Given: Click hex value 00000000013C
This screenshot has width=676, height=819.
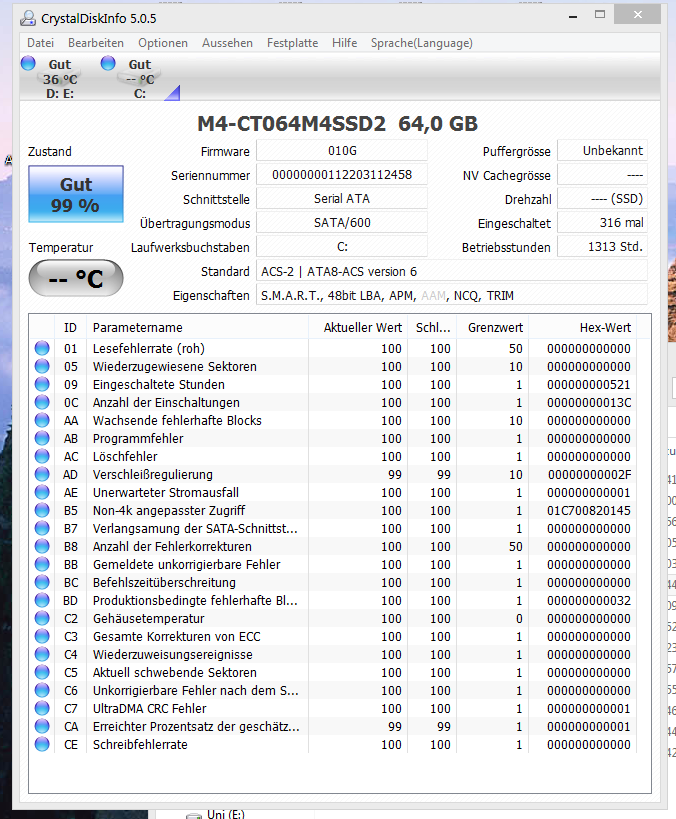Looking at the screenshot, I should coord(589,402).
